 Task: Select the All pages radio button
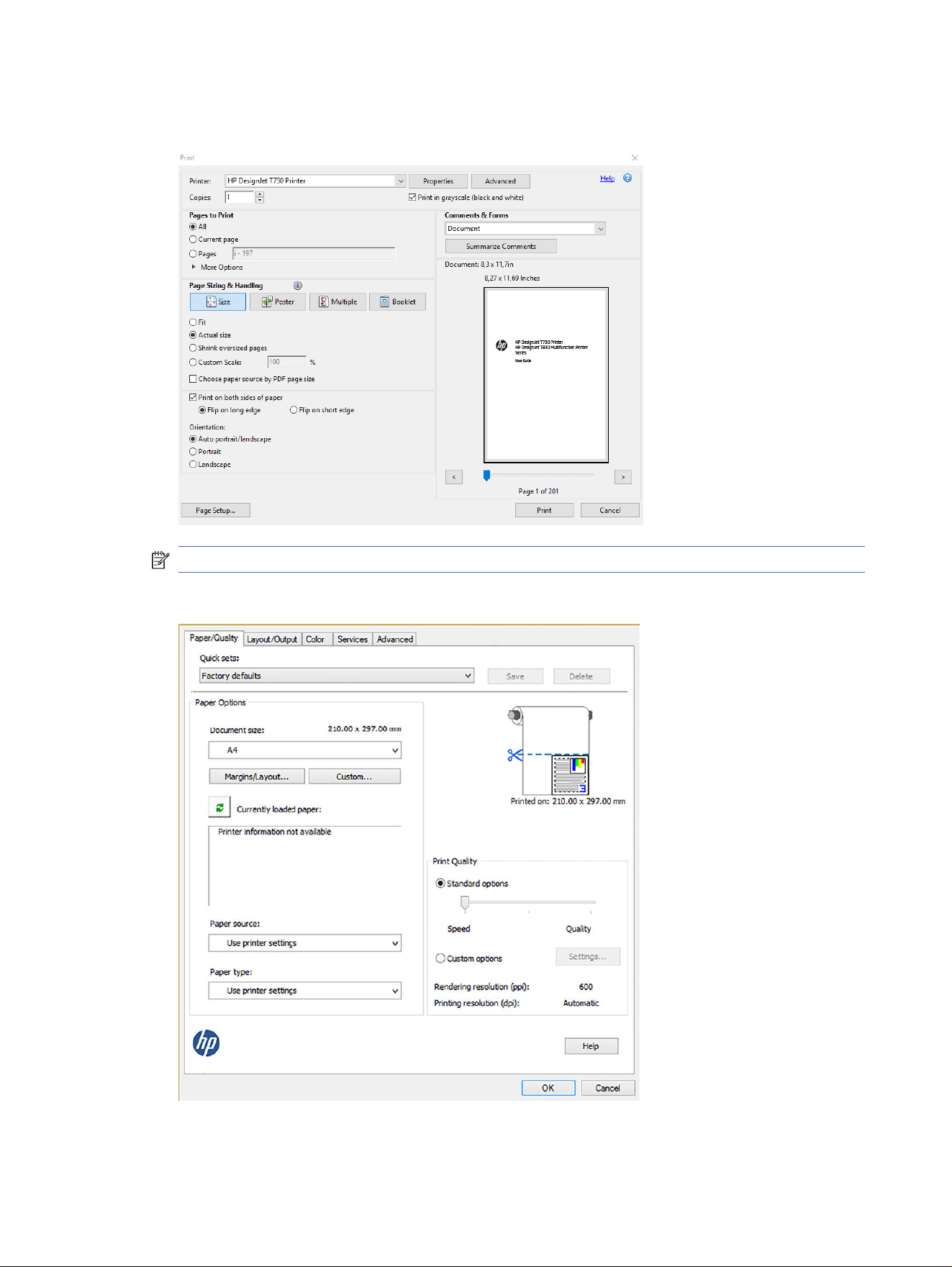tap(193, 227)
